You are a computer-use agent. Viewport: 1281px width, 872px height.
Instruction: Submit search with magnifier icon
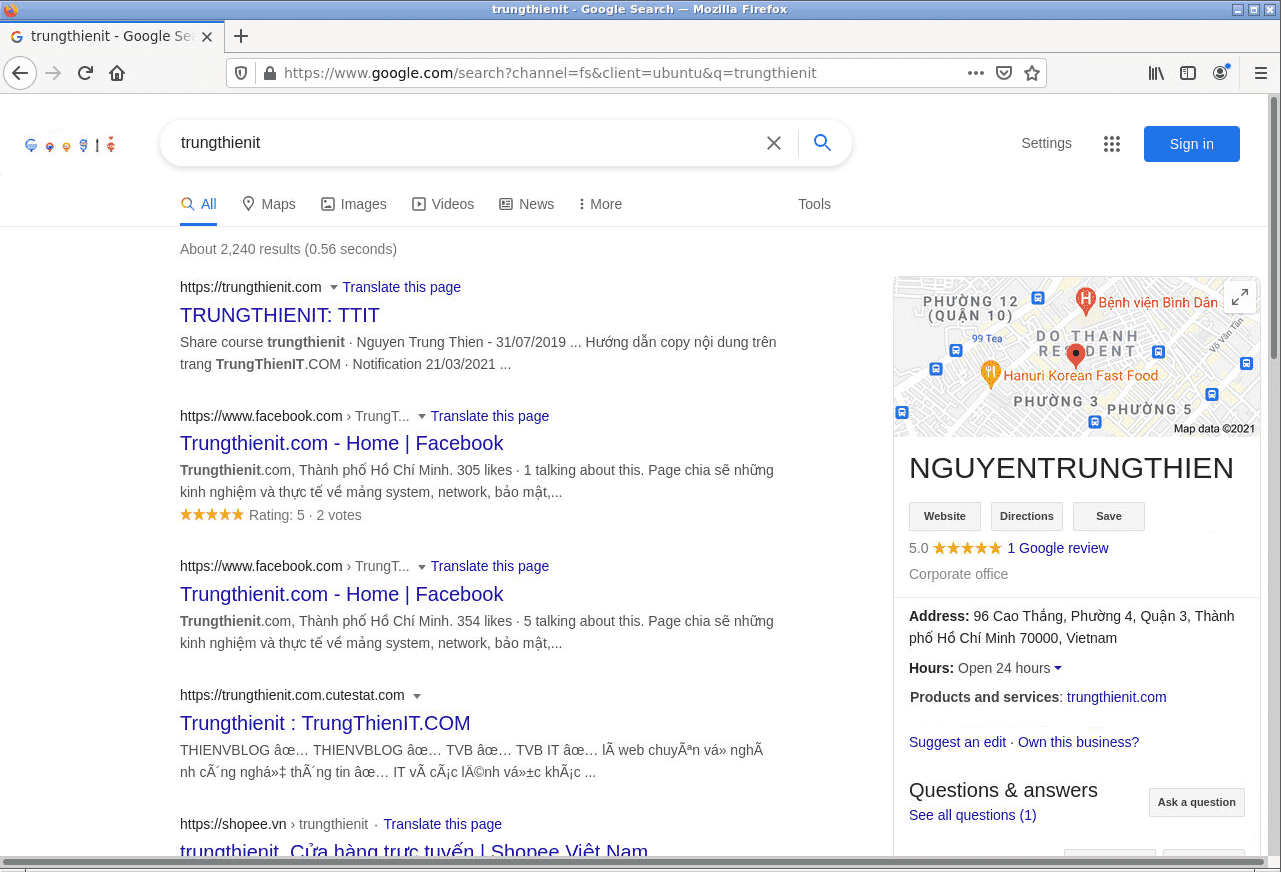[x=822, y=143]
